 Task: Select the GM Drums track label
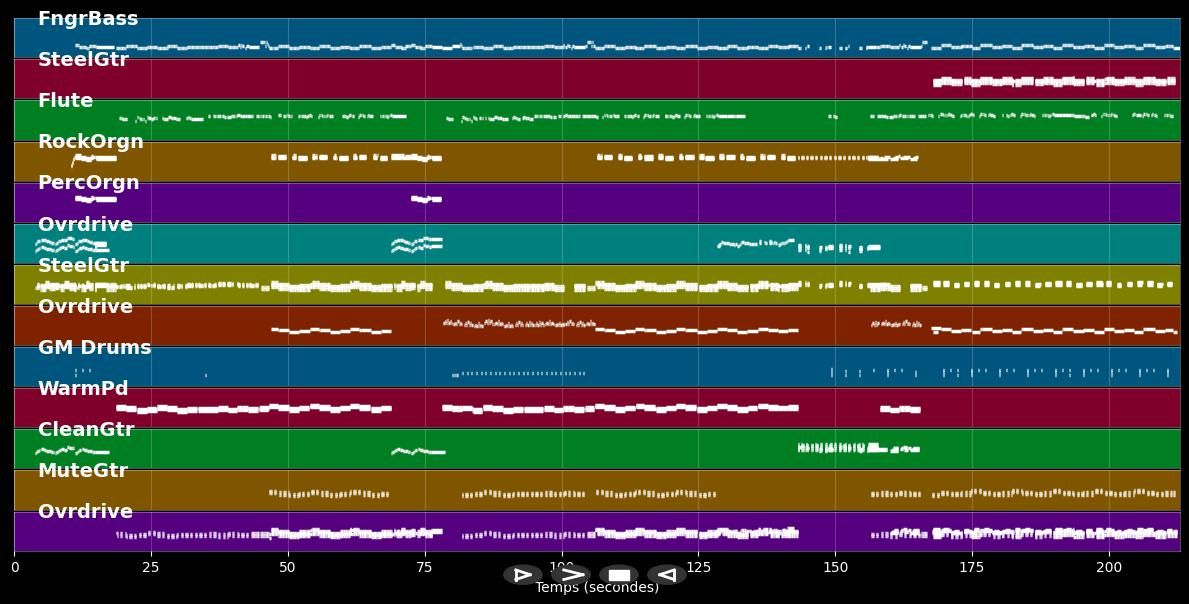pyautogui.click(x=94, y=348)
